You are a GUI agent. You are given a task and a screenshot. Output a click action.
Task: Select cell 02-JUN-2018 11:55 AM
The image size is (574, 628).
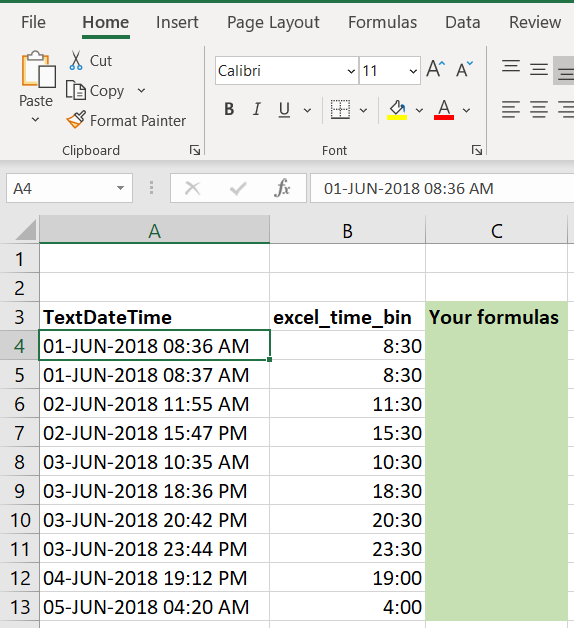tap(155, 404)
